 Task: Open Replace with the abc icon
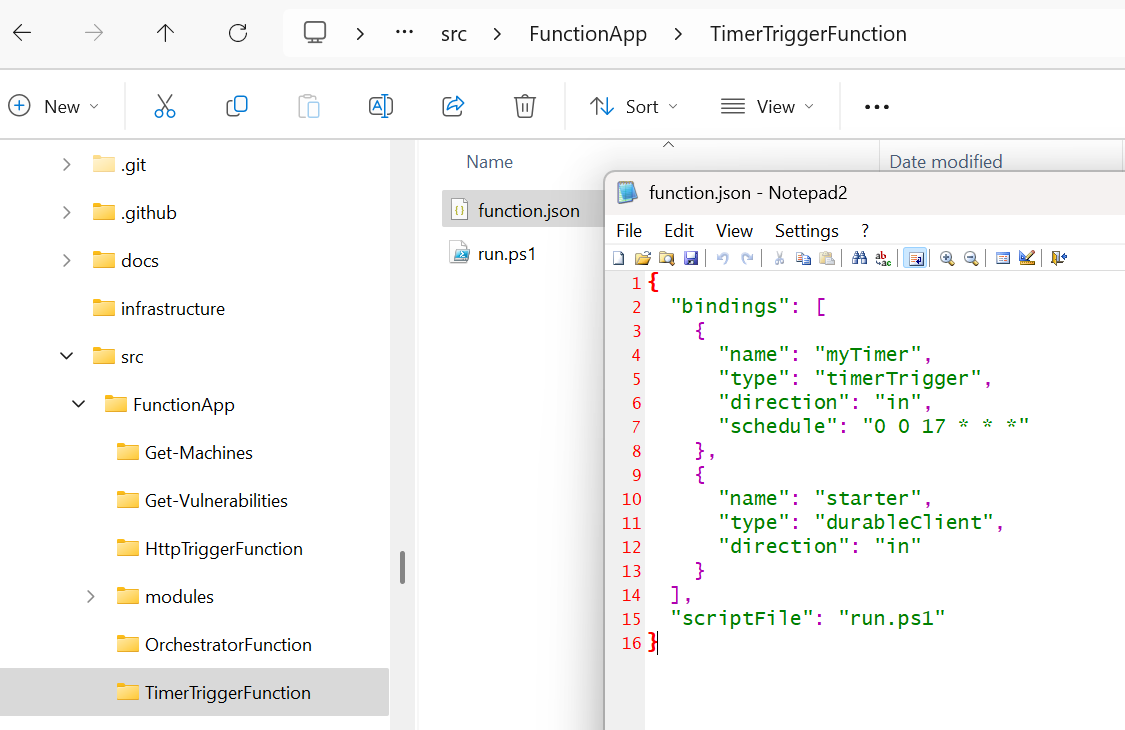(x=883, y=258)
